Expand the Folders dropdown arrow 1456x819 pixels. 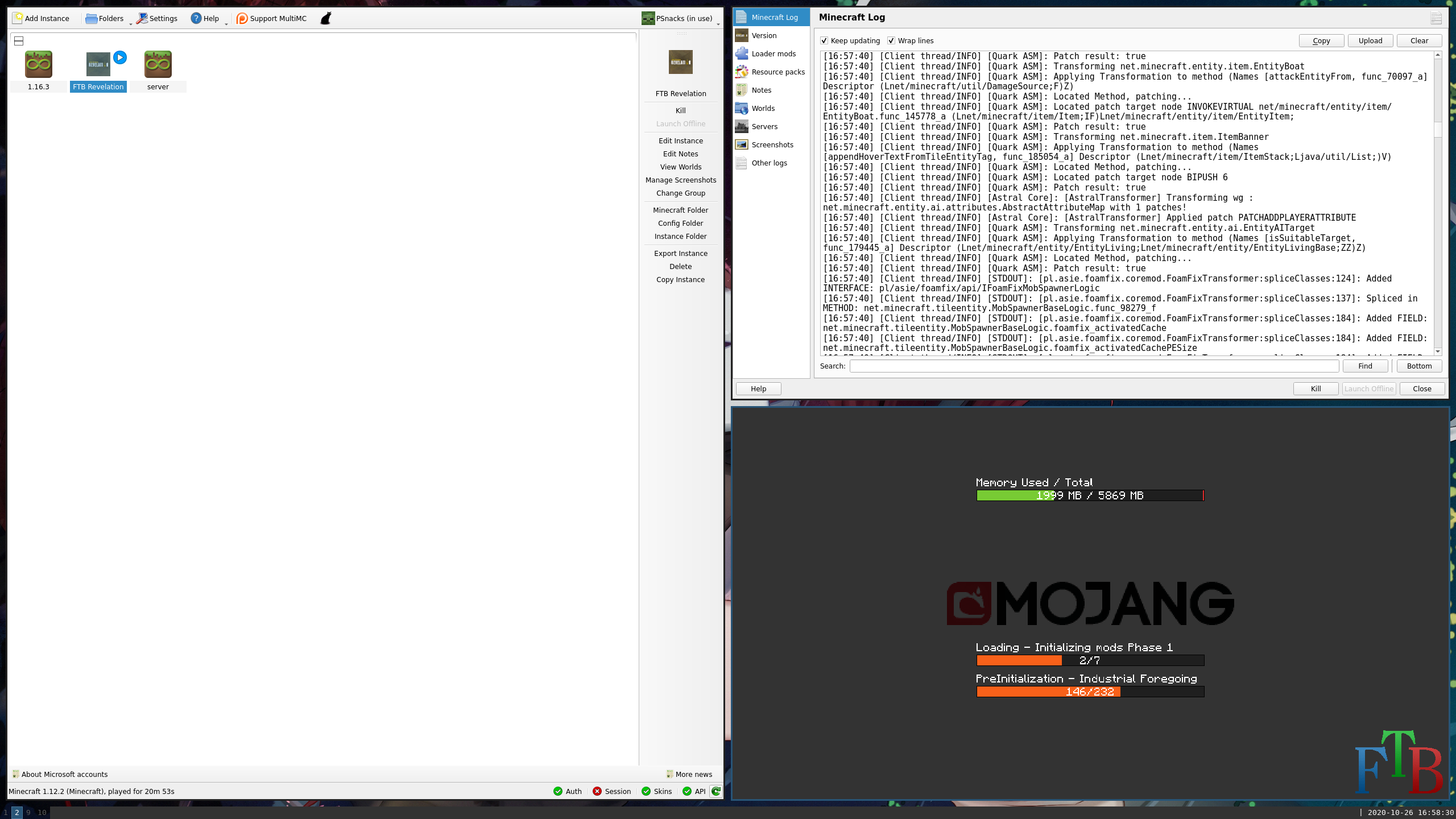[131, 23]
